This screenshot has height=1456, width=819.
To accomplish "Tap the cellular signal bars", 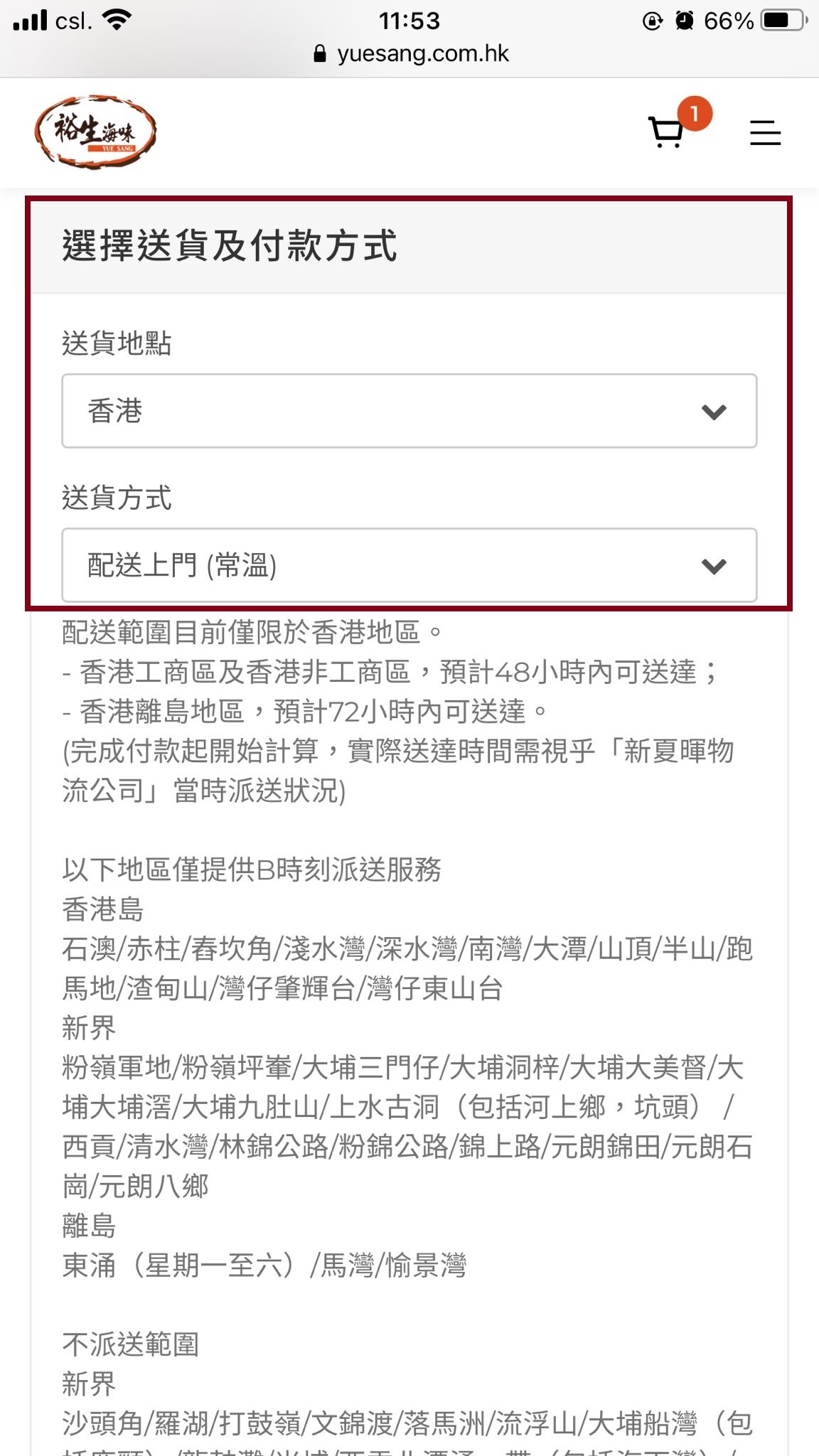I will 30,20.
